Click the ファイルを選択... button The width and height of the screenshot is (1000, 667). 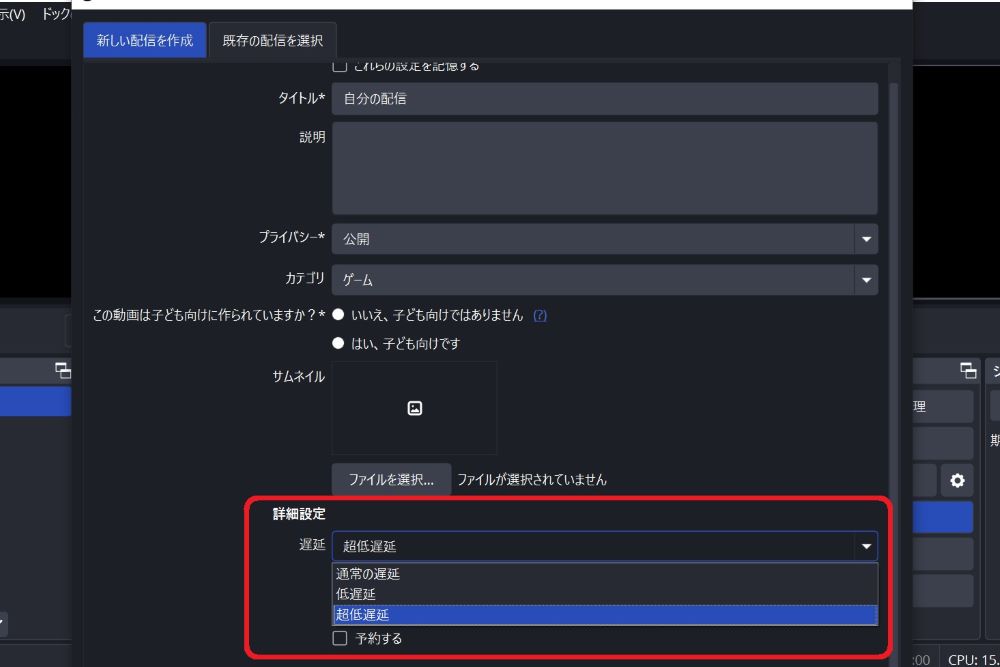pyautogui.click(x=391, y=480)
